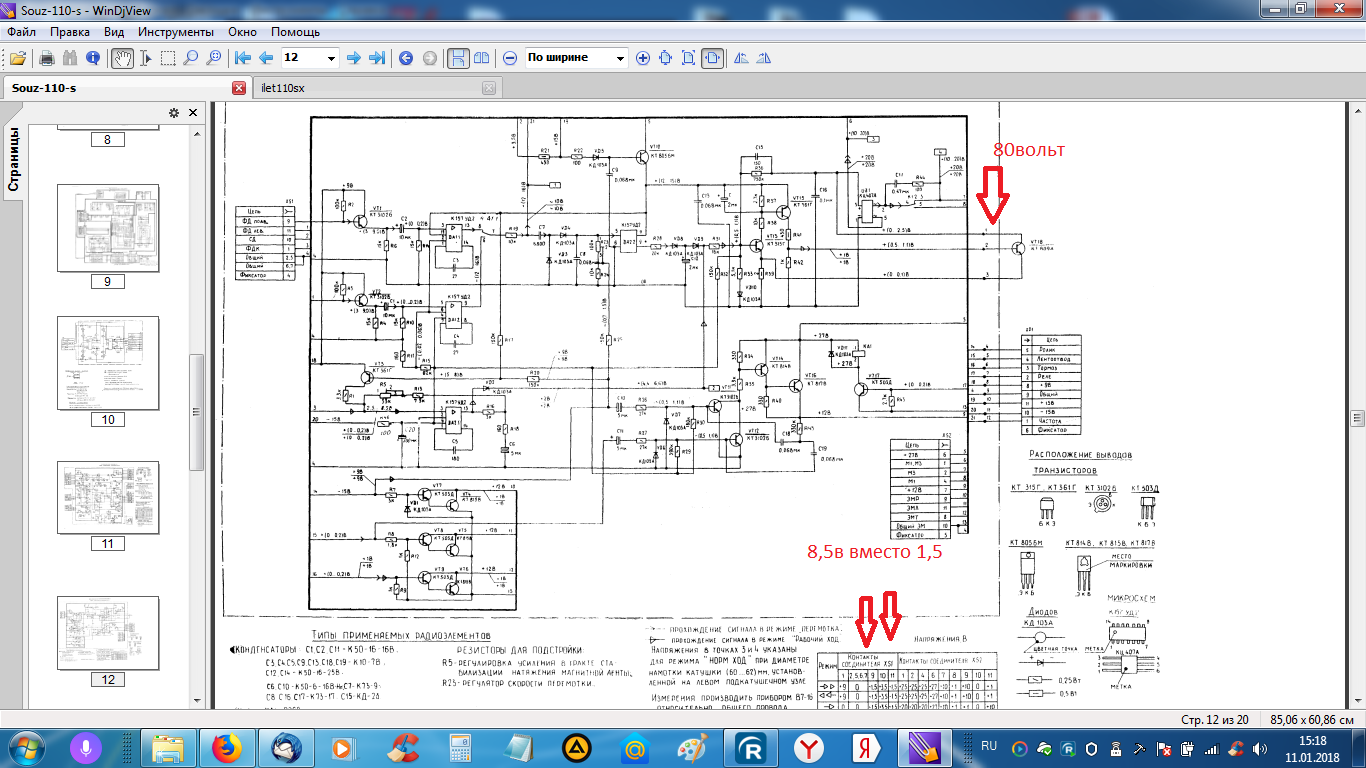The image size is (1366, 768).
Task: Open the Windows Start menu
Action: (x=26, y=748)
